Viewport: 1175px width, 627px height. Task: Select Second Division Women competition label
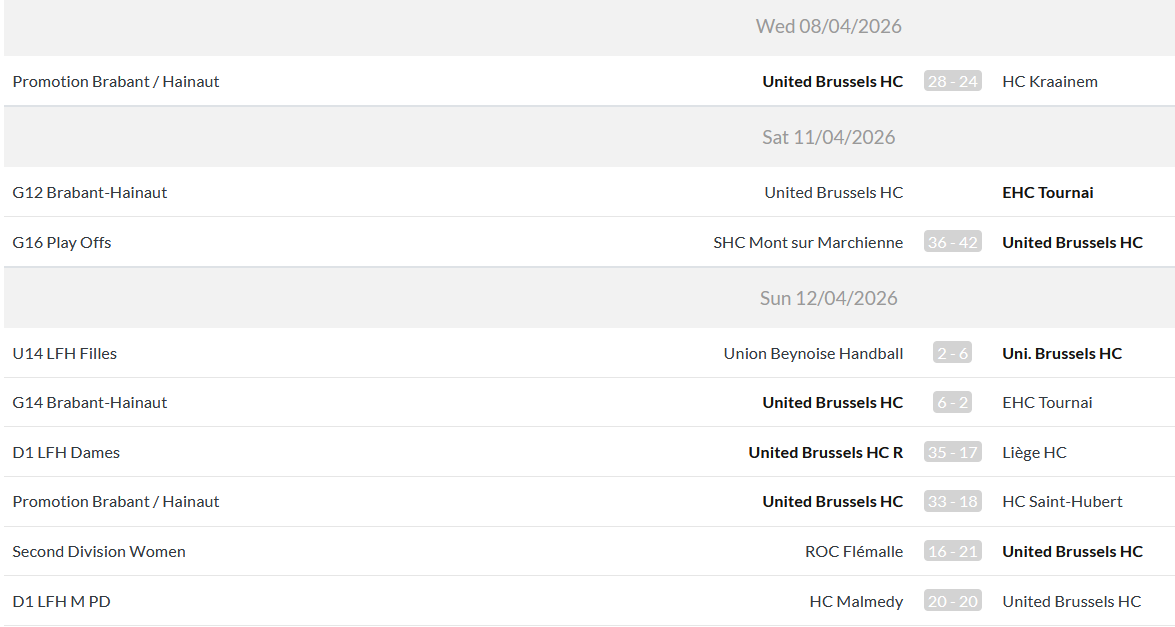(x=99, y=551)
